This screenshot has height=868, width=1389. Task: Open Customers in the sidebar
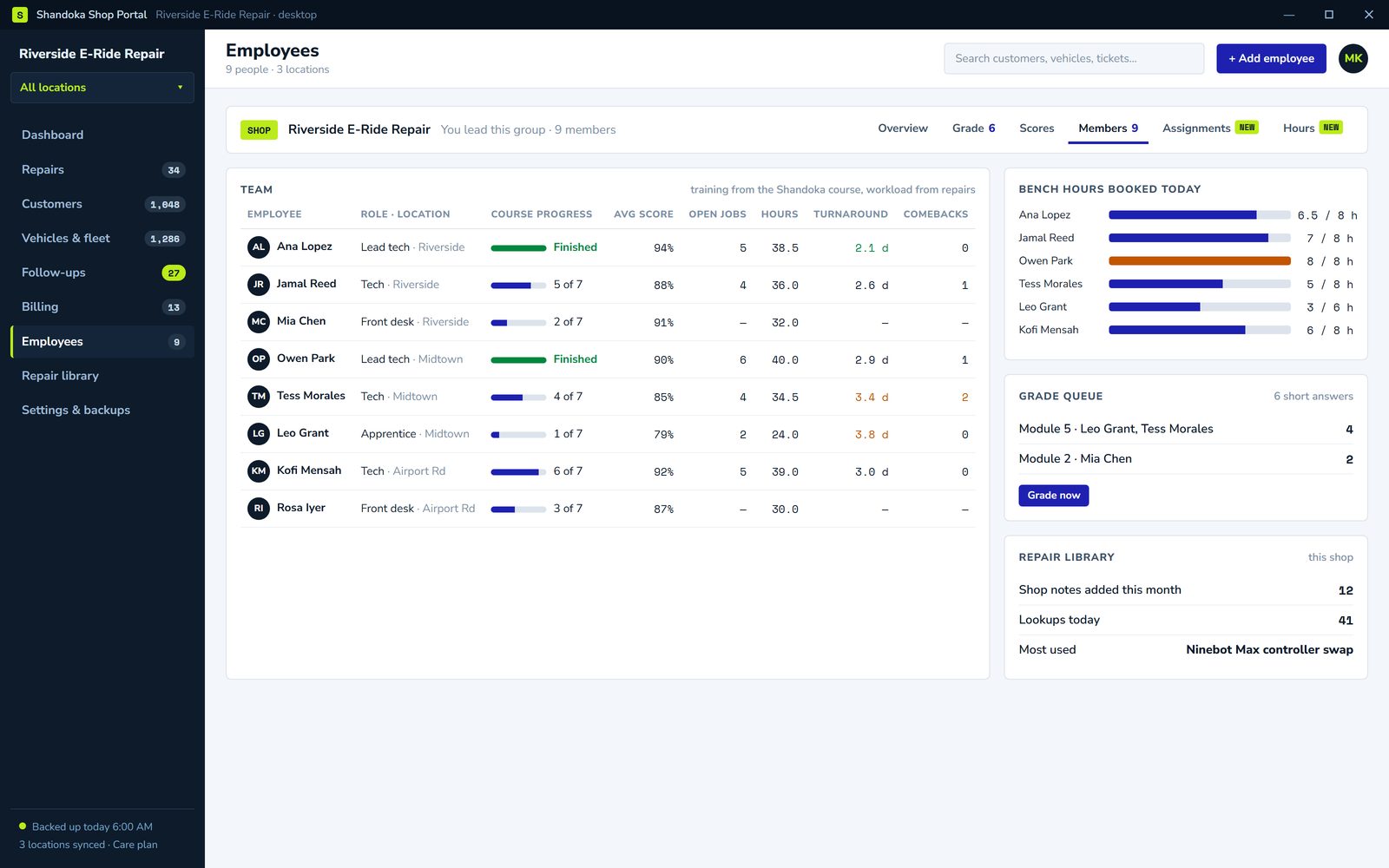pos(102,204)
